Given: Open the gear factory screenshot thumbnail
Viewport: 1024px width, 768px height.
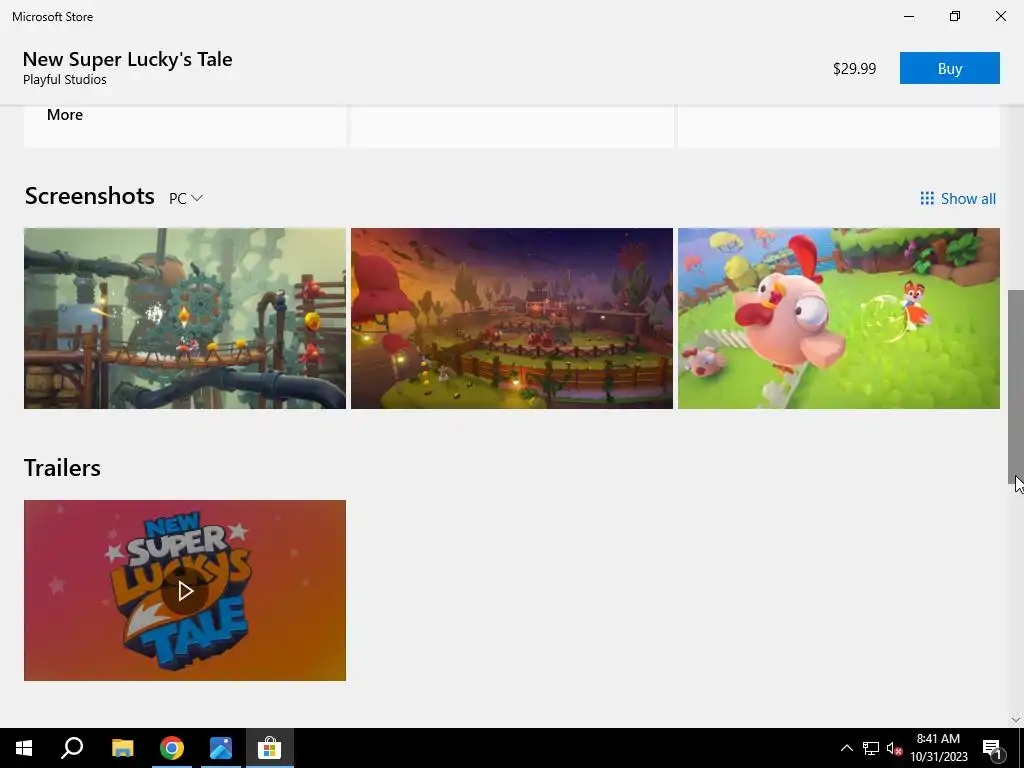Looking at the screenshot, I should 185,318.
